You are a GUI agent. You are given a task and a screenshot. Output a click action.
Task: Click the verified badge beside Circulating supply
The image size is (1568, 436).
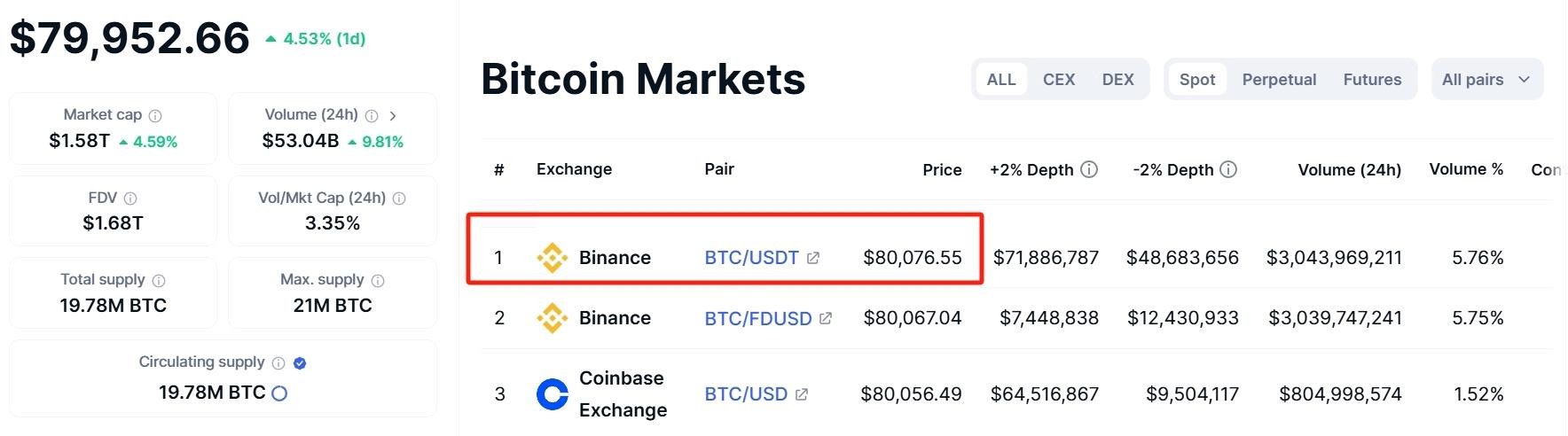coord(300,363)
